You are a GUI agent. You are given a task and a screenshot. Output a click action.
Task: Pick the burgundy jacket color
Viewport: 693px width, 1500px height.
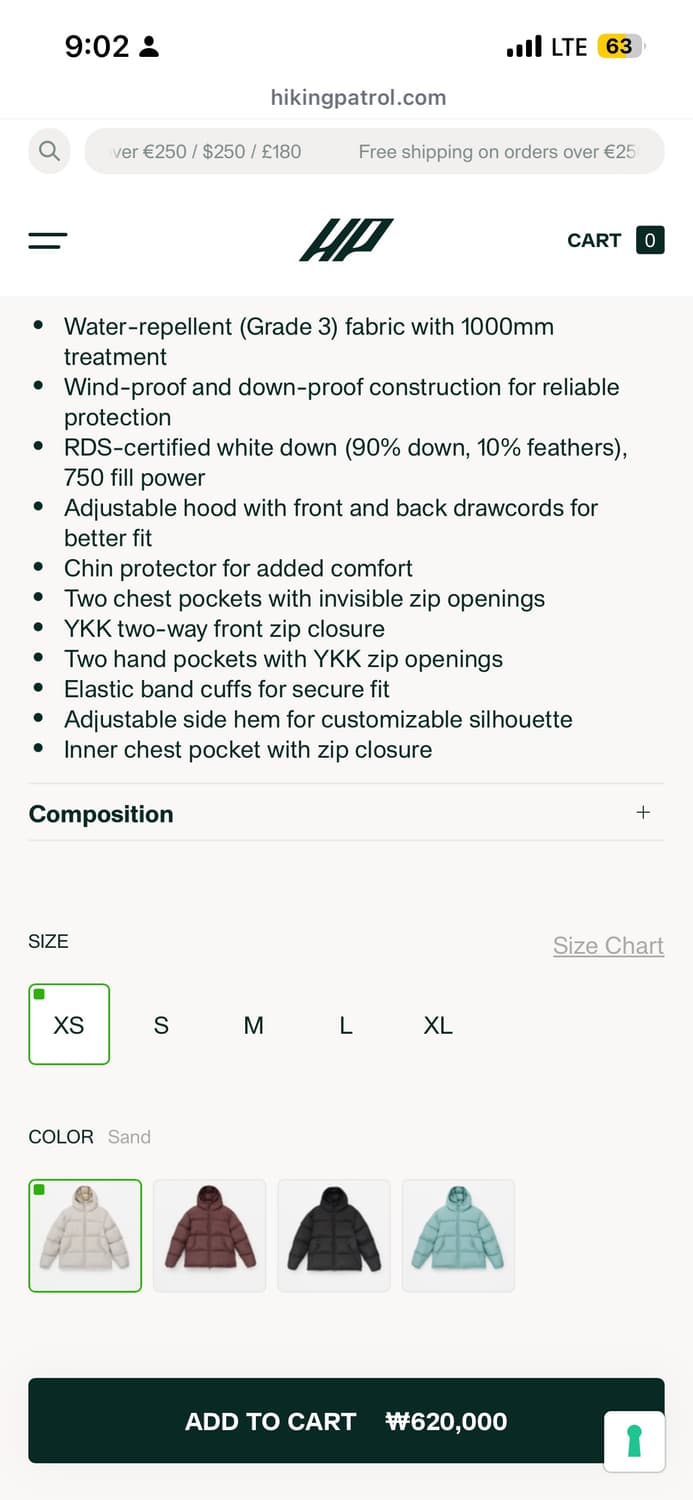click(210, 1236)
